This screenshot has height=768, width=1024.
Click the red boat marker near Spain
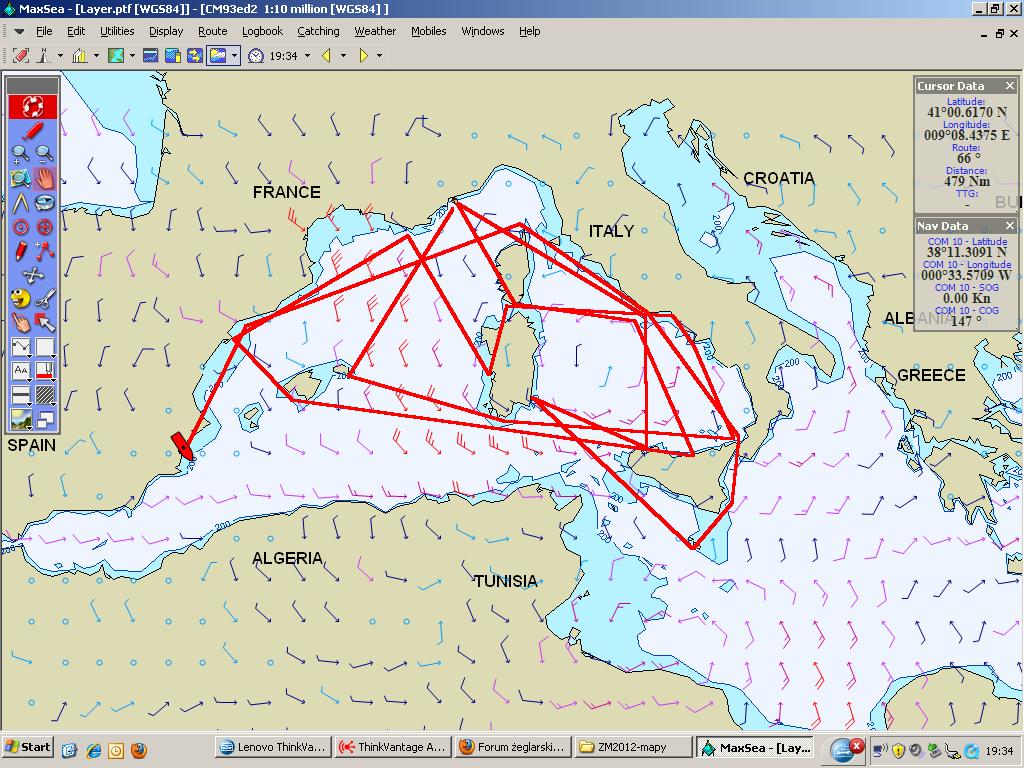(182, 445)
